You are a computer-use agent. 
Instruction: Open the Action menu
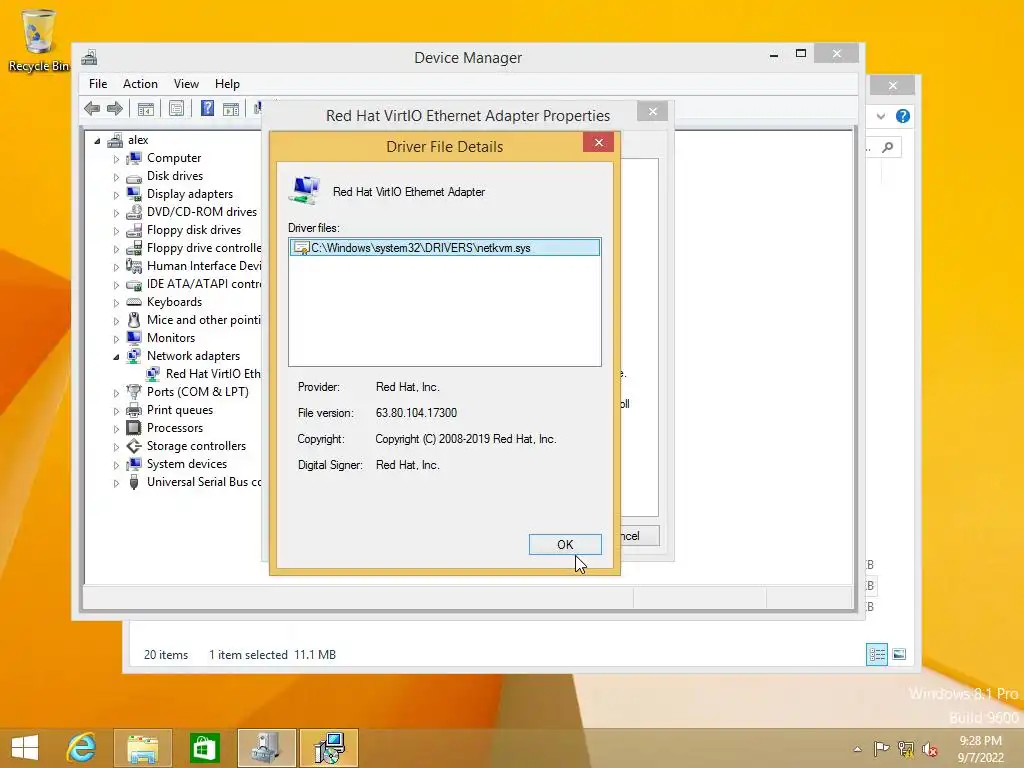(x=140, y=84)
